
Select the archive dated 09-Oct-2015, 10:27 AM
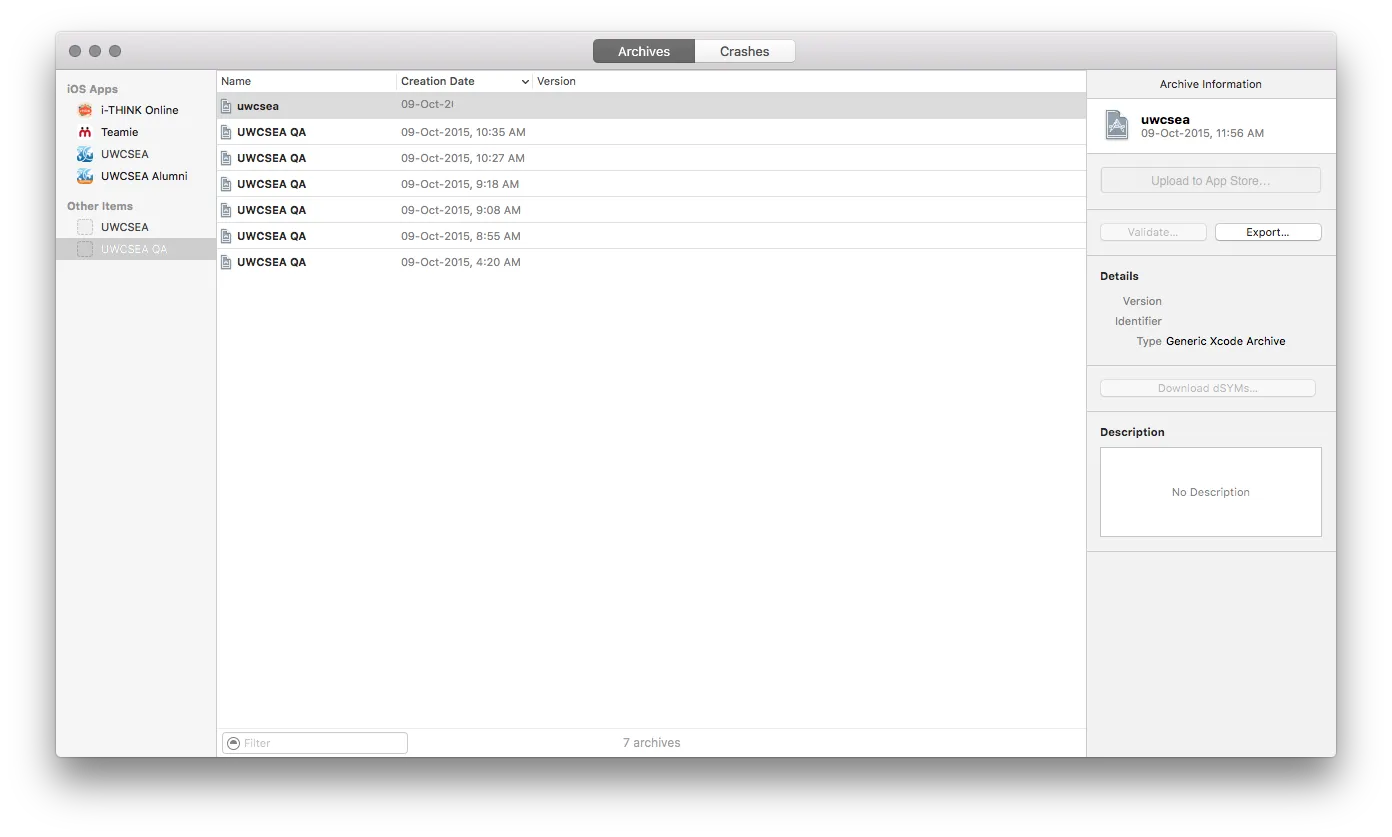(x=651, y=158)
